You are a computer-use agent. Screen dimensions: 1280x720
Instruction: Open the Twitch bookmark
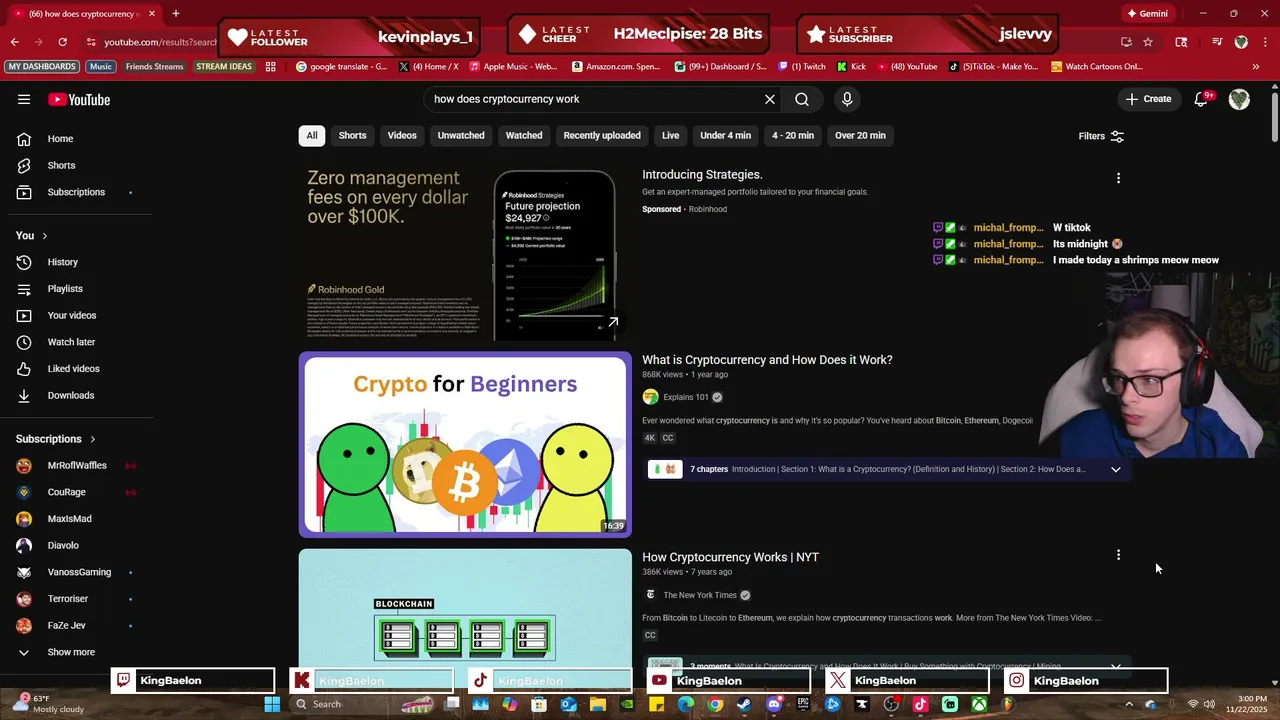click(x=801, y=67)
